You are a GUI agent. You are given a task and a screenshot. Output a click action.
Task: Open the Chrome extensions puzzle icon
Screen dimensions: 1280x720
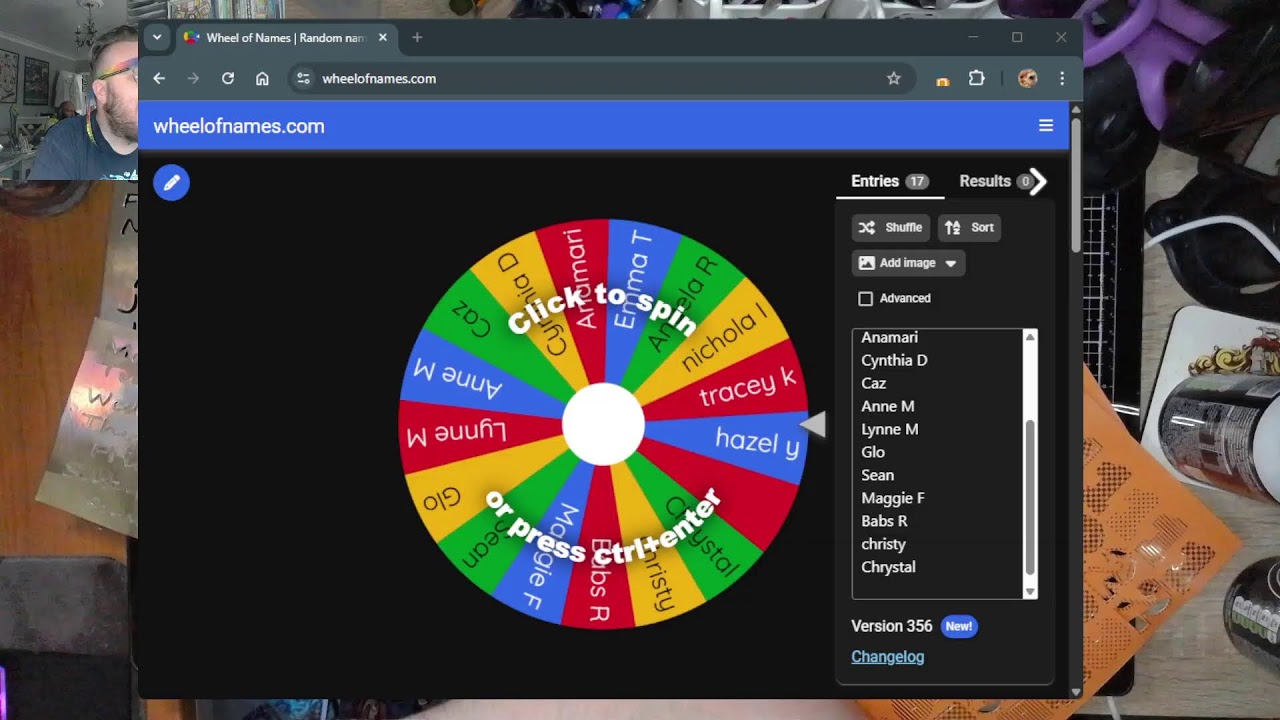pyautogui.click(x=977, y=78)
